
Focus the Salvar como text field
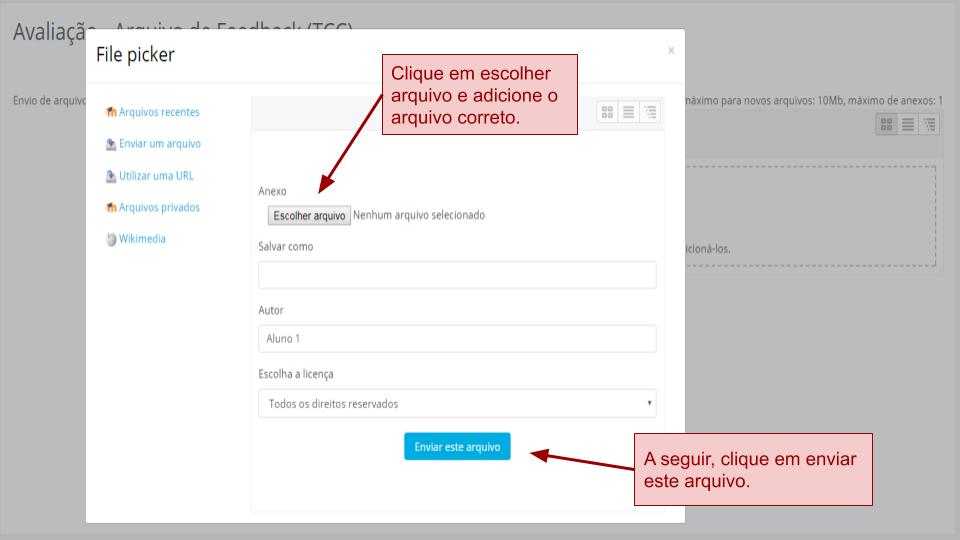point(457,275)
